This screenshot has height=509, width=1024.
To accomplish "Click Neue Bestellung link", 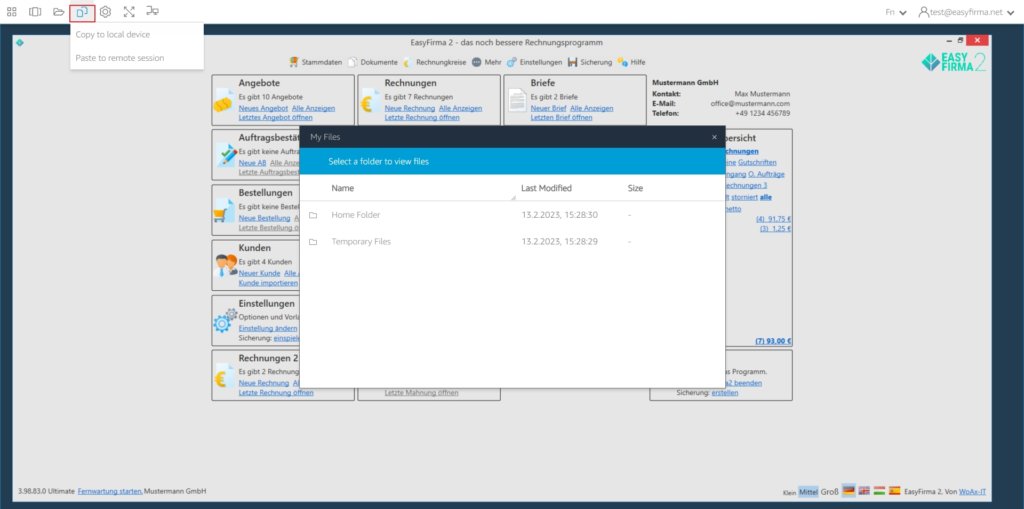I will click(264, 218).
